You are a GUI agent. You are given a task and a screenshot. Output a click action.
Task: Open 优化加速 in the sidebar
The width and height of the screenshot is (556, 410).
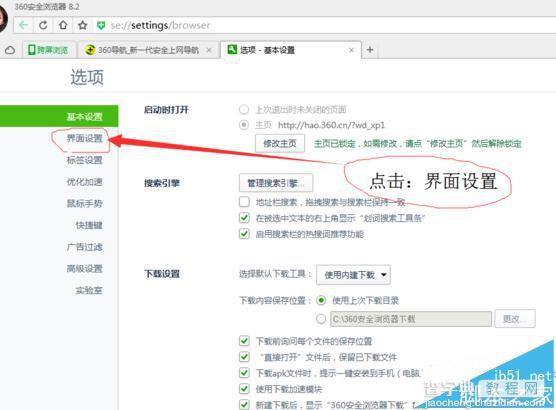coord(84,182)
